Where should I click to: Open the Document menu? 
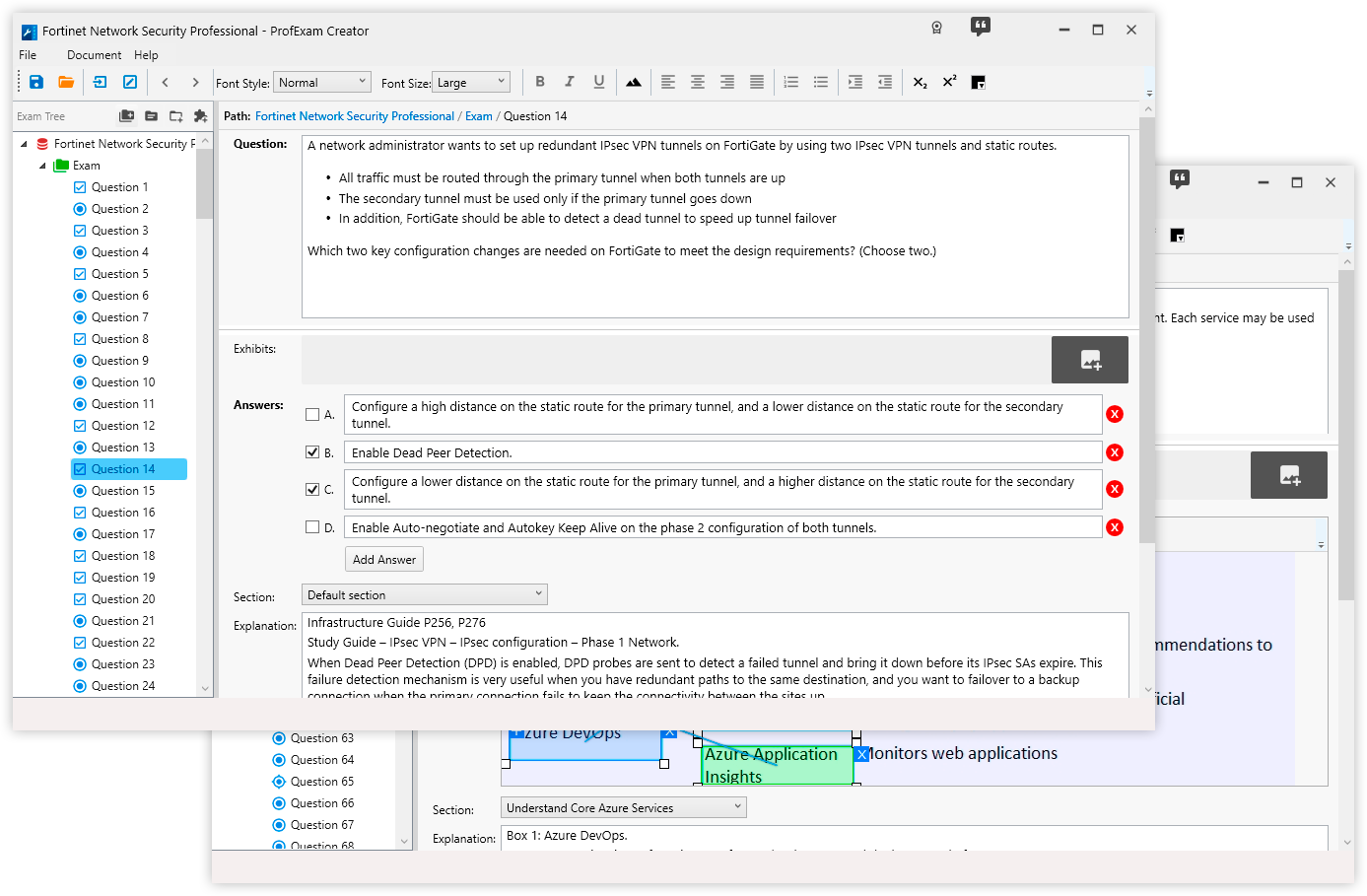(94, 55)
